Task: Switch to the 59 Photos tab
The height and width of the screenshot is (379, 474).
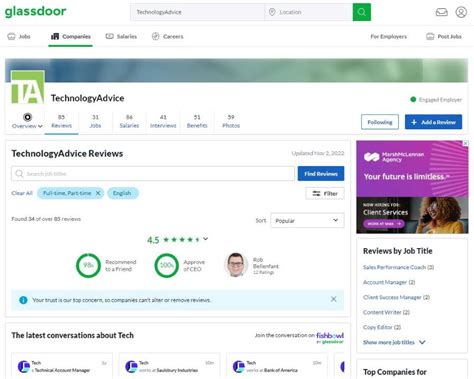Action: point(231,121)
